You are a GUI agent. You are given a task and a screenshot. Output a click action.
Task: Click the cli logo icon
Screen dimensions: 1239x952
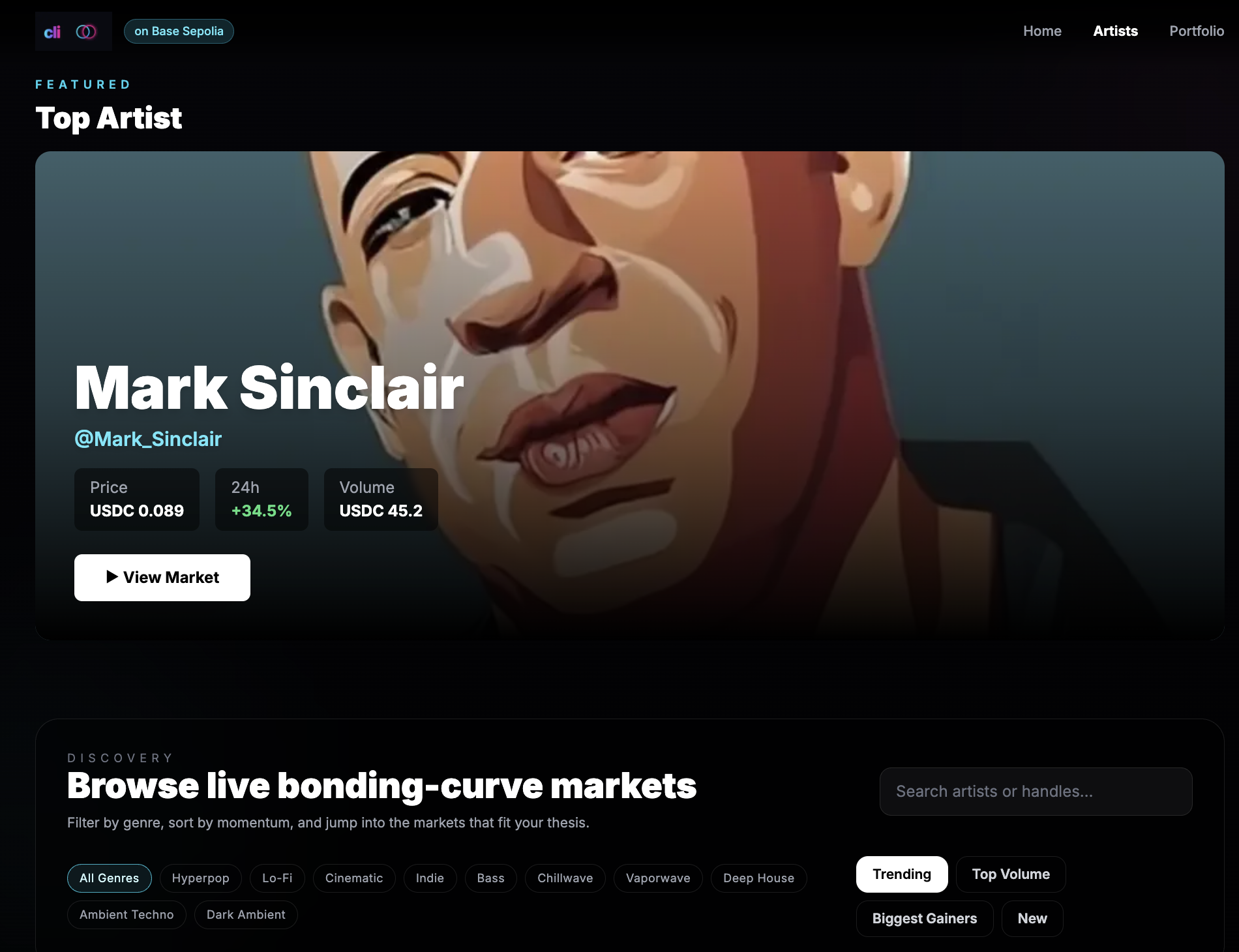[52, 32]
